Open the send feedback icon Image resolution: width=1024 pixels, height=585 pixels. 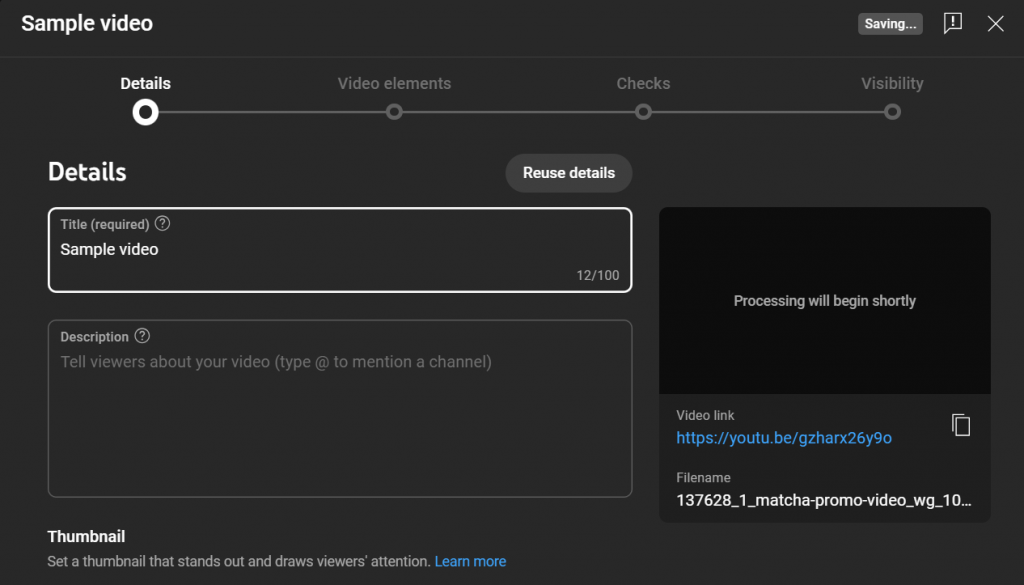pos(953,23)
